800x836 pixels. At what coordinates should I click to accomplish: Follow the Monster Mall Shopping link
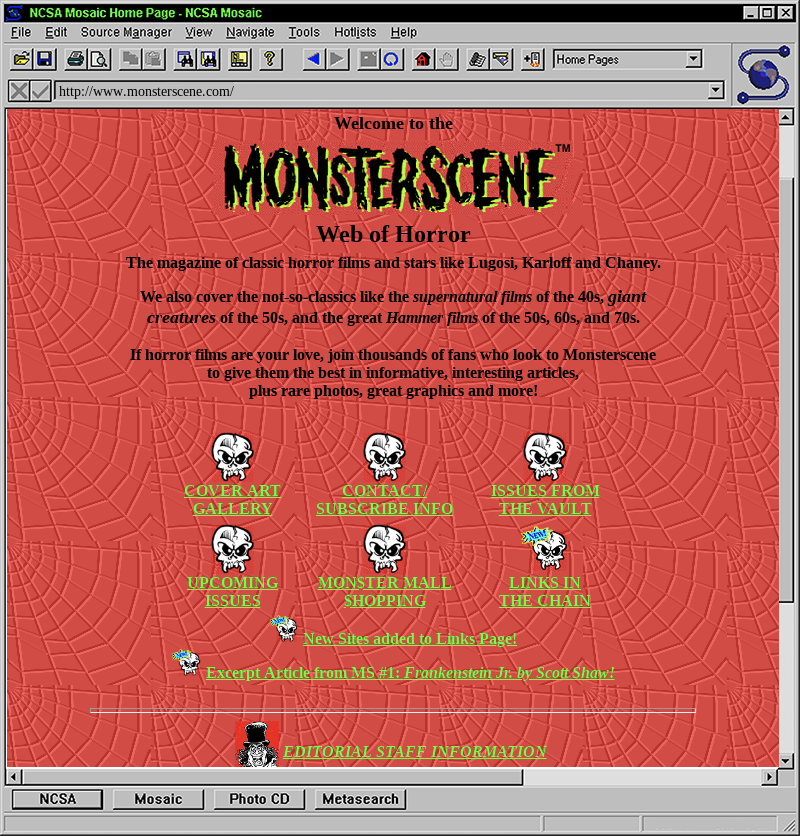point(384,591)
